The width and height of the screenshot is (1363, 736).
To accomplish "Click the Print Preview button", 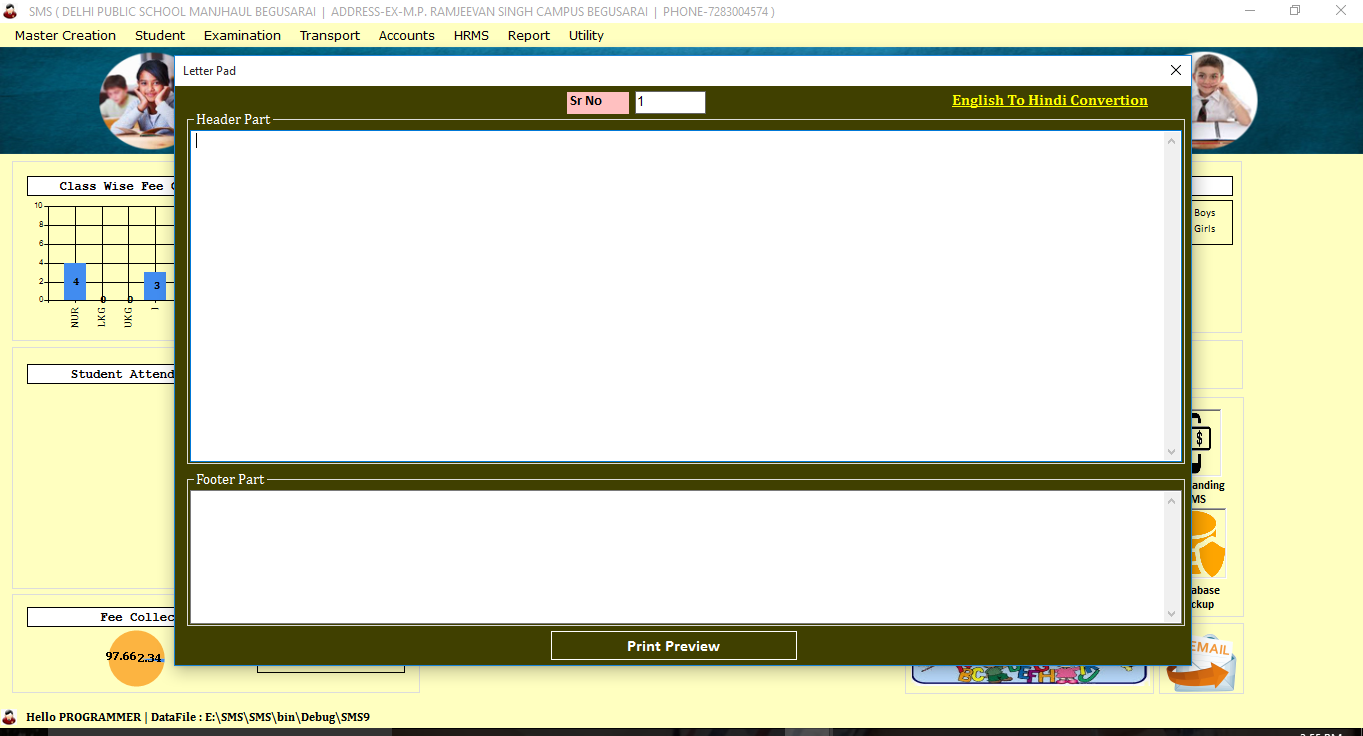I will (x=673, y=646).
